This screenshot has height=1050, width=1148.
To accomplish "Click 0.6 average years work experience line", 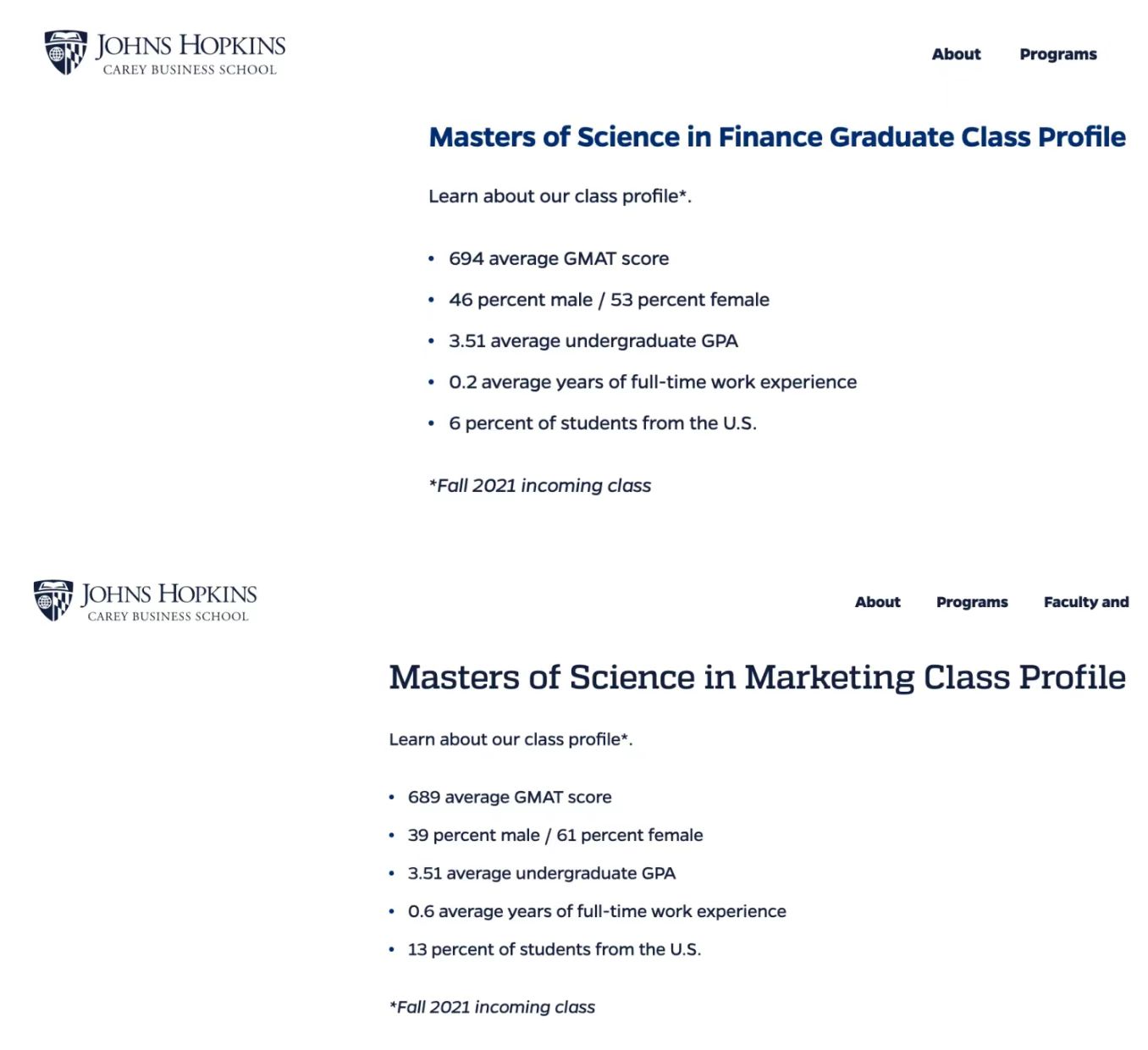I will 597,911.
